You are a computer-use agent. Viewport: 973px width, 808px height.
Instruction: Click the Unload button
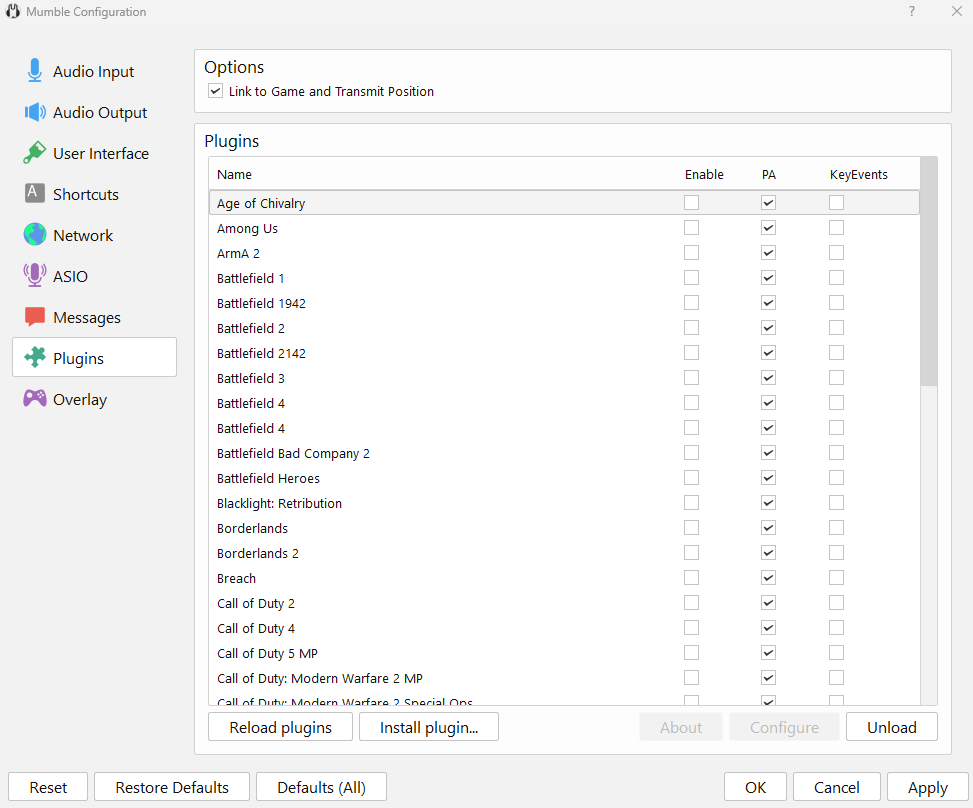point(891,727)
